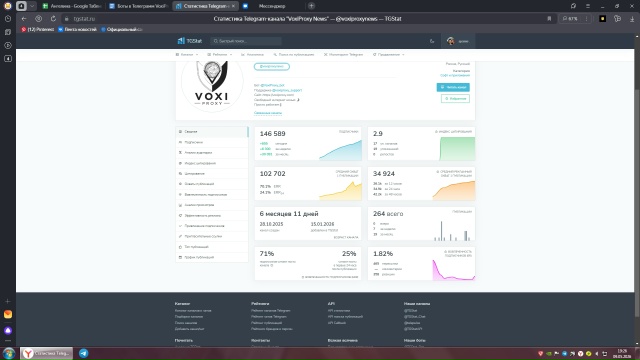This screenshot has height=360, width=640.
Task: Open the support account link in description
Action: coord(287,90)
